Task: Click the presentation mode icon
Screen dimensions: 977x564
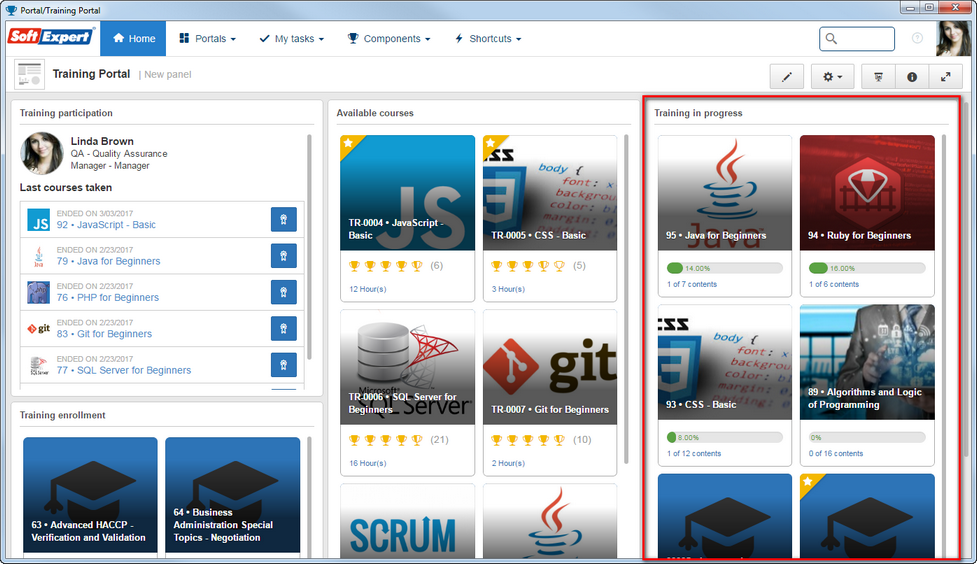Action: pyautogui.click(x=879, y=77)
